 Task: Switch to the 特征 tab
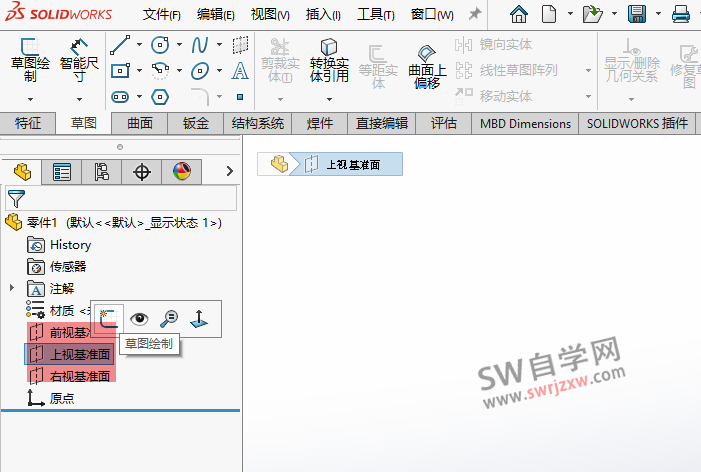pyautogui.click(x=28, y=123)
